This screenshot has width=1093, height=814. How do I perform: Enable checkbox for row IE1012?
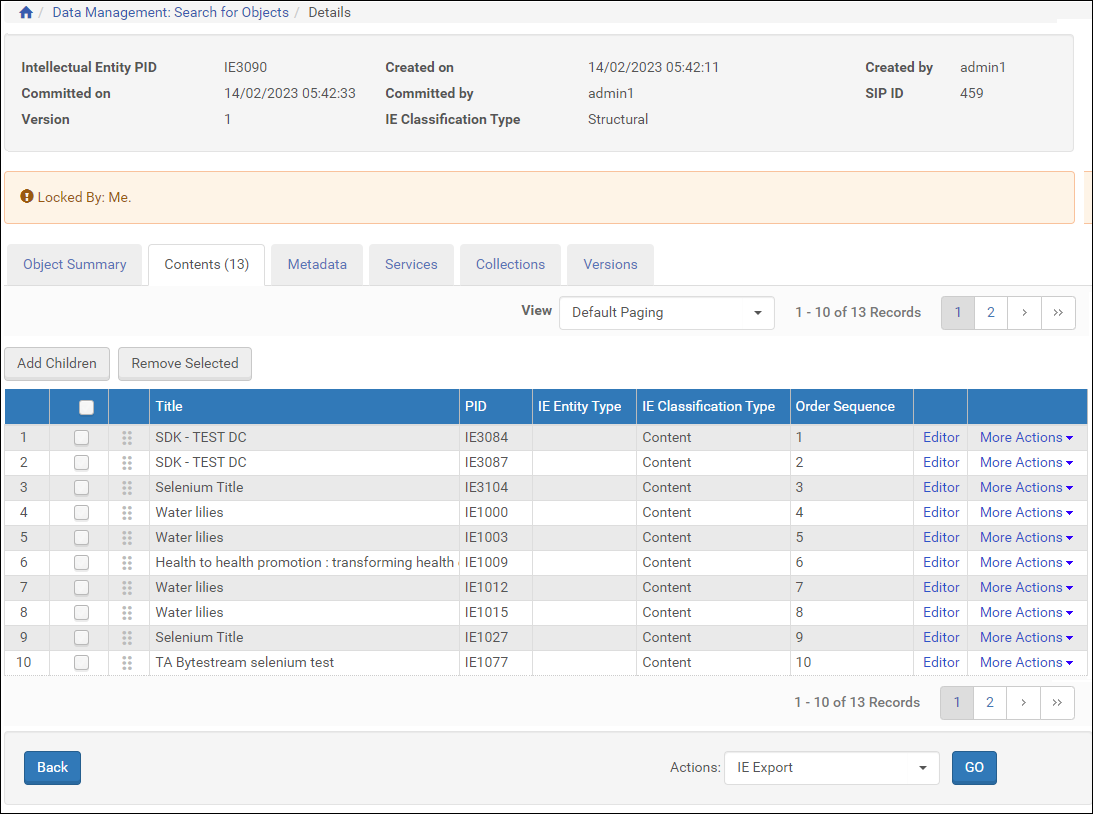tap(82, 588)
